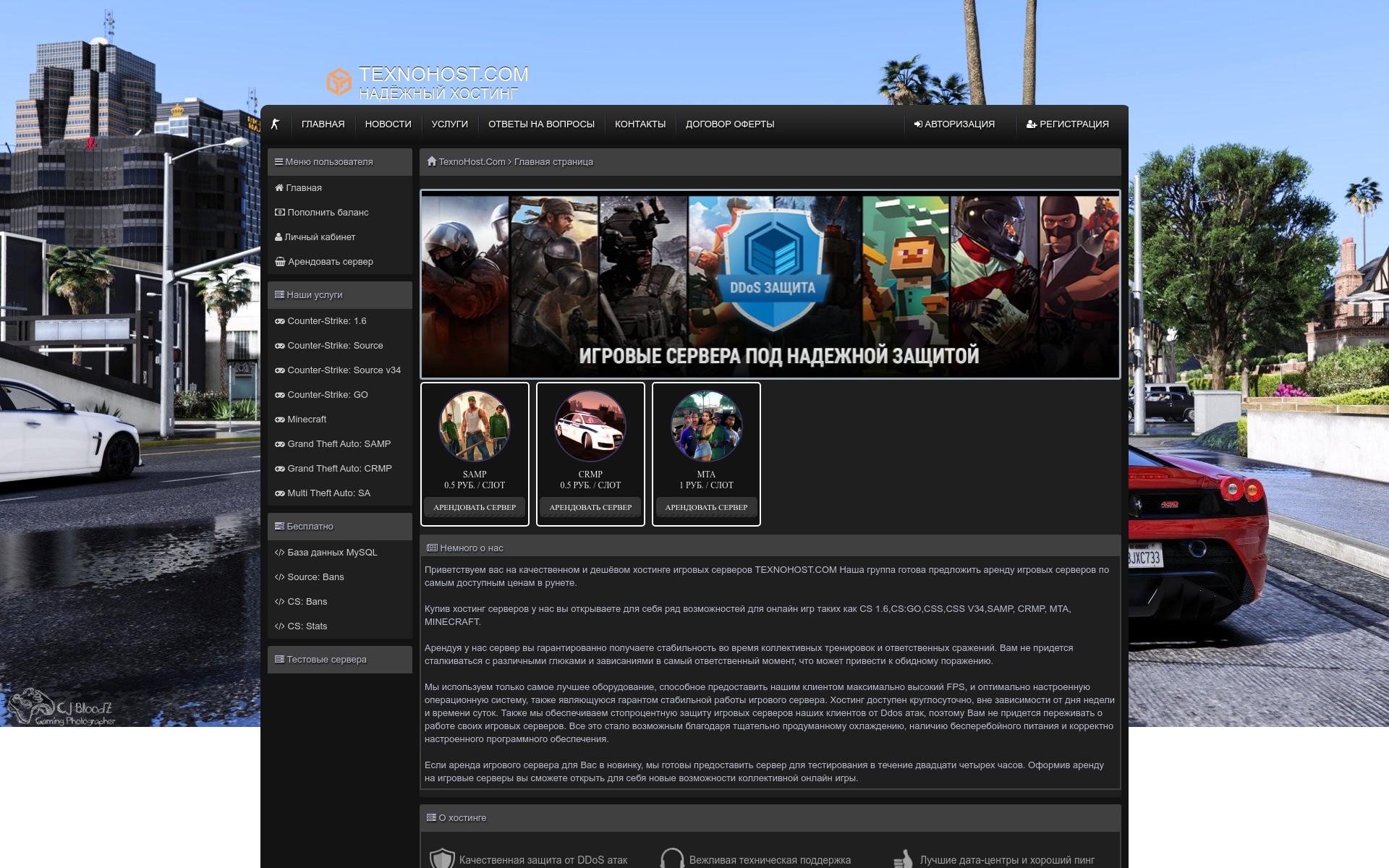Click the orange cube TexnoHost logo
This screenshot has height=868, width=1389.
pos(339,82)
